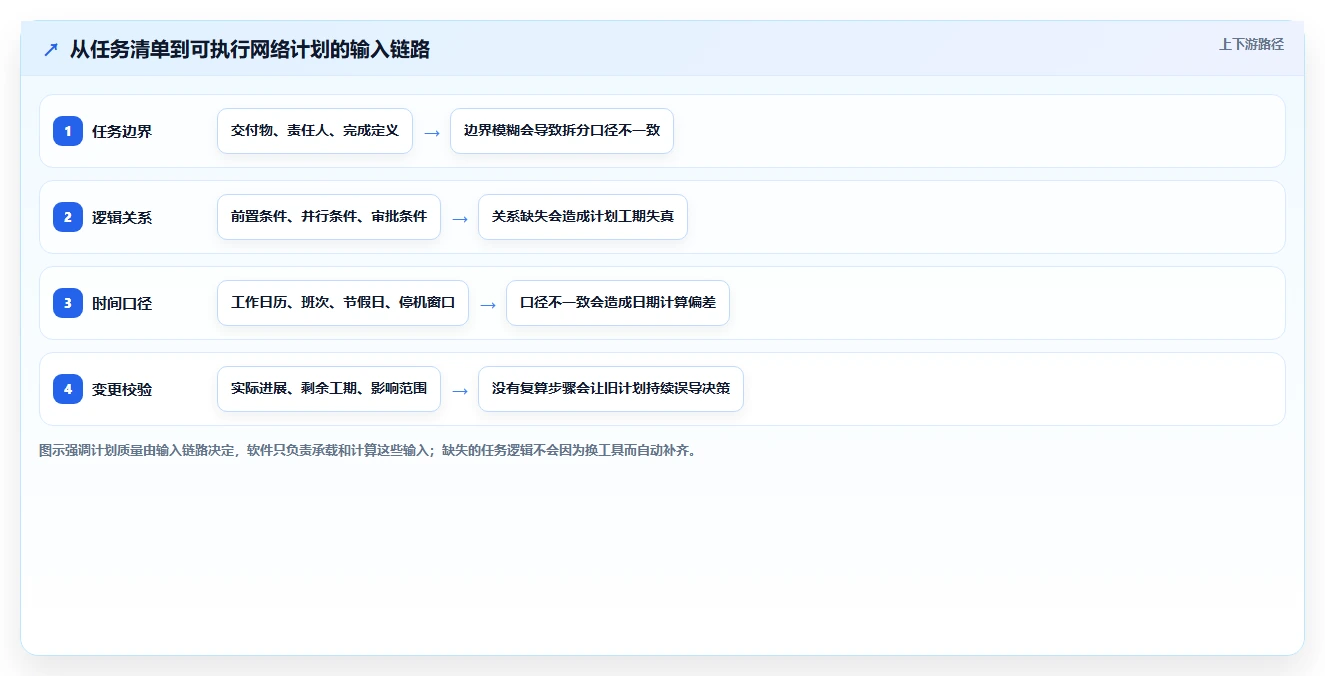Click the number 1 step badge
This screenshot has height=676, width=1325.
(x=68, y=131)
